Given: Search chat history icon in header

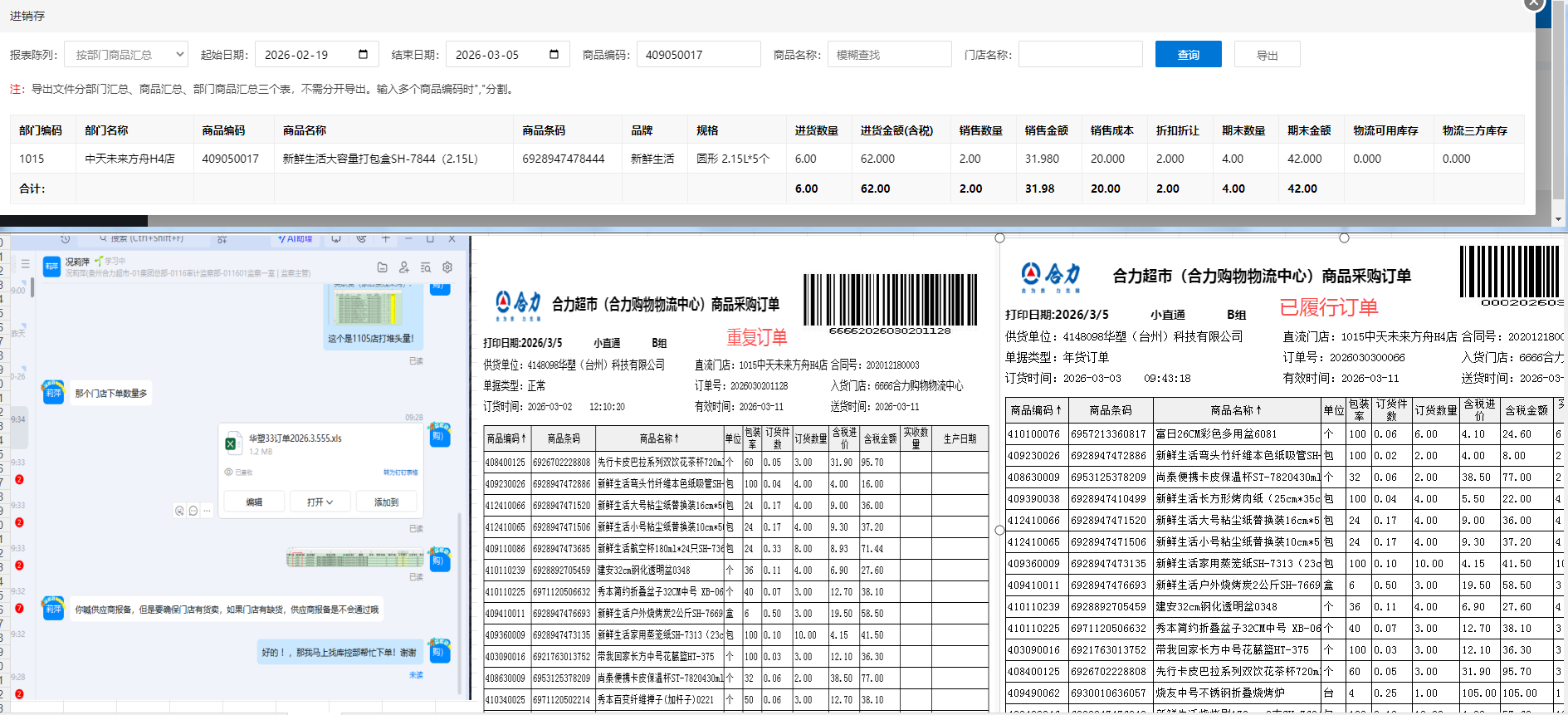Looking at the screenshot, I should point(425,267).
